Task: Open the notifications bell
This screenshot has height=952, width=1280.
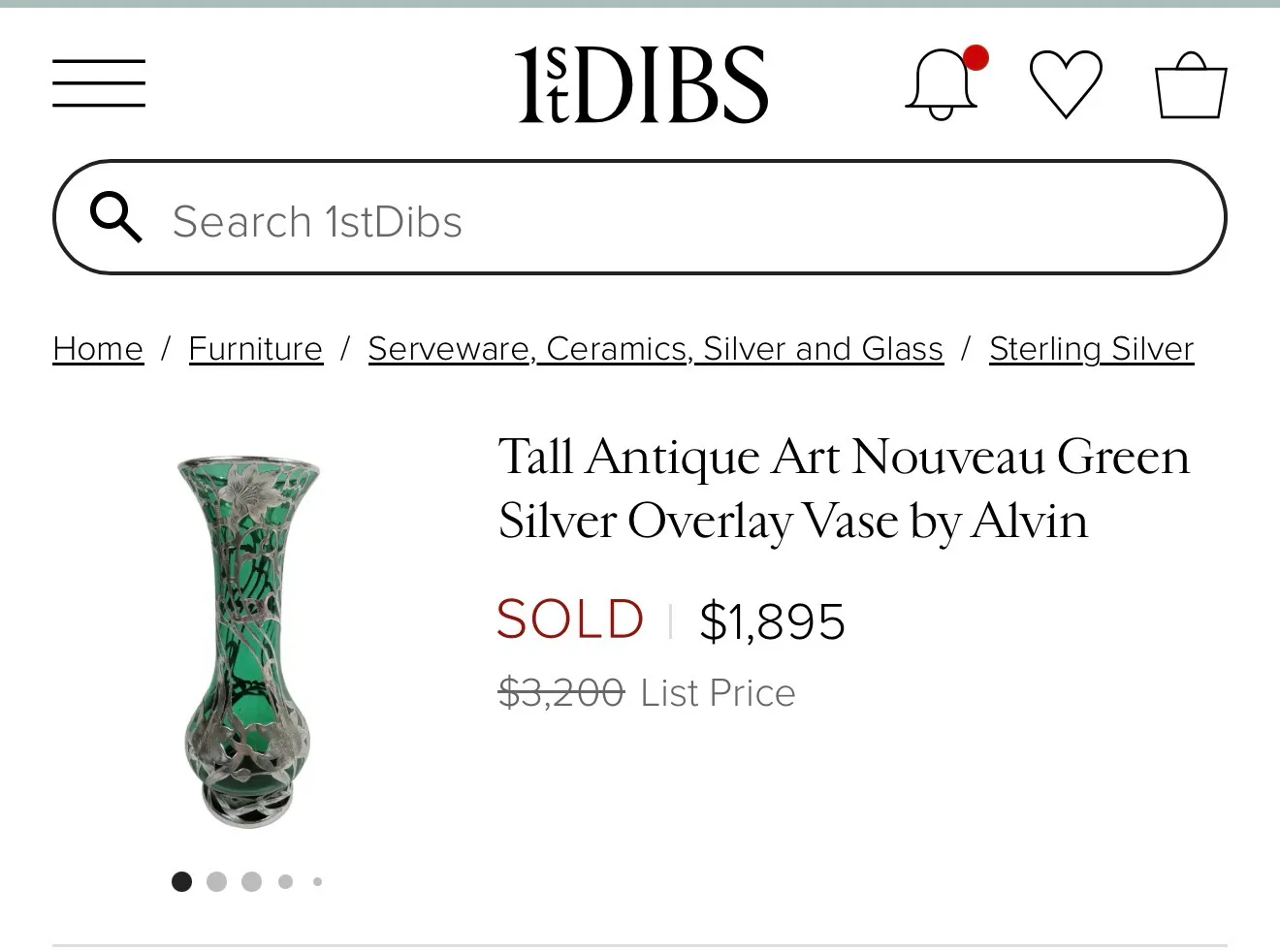Action: point(941,85)
